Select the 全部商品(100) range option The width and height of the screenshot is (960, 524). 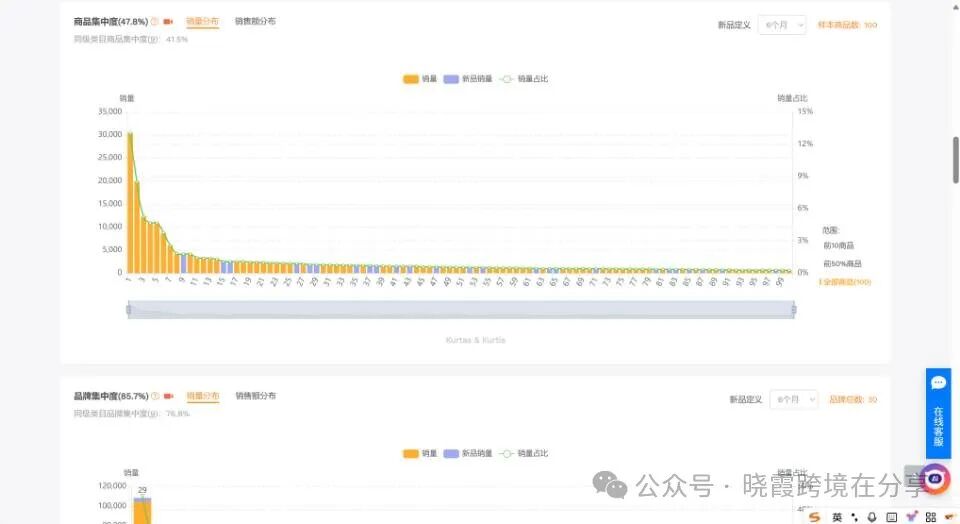[x=846, y=282]
